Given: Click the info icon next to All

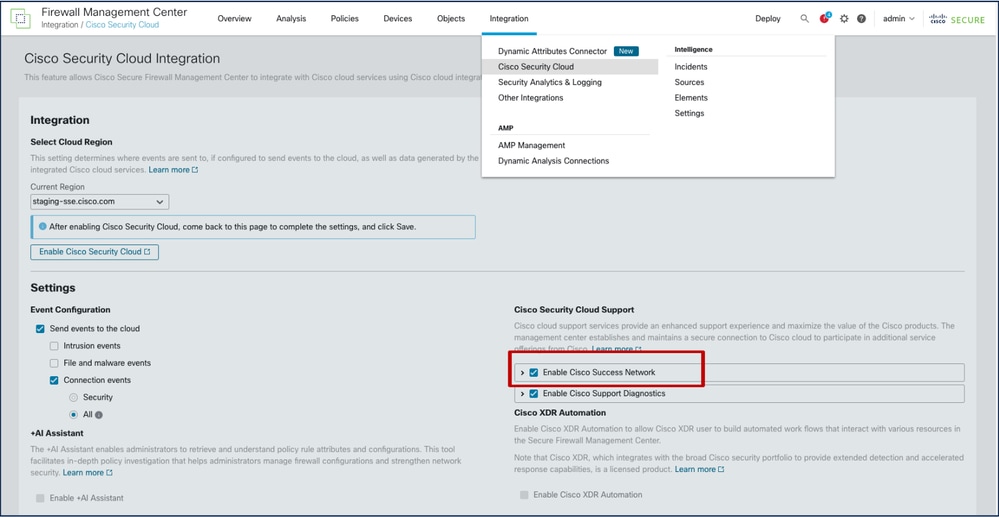Looking at the screenshot, I should click(x=99, y=415).
